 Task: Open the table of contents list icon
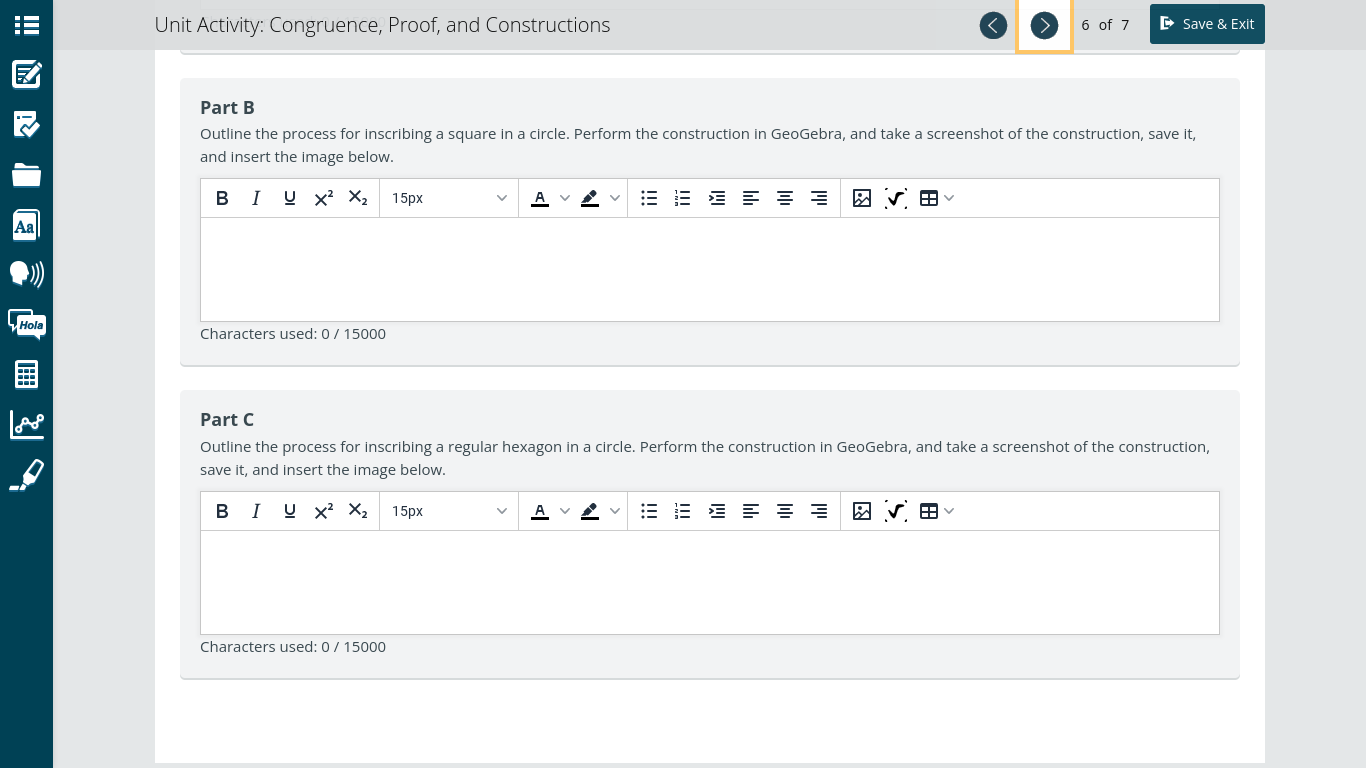26,25
